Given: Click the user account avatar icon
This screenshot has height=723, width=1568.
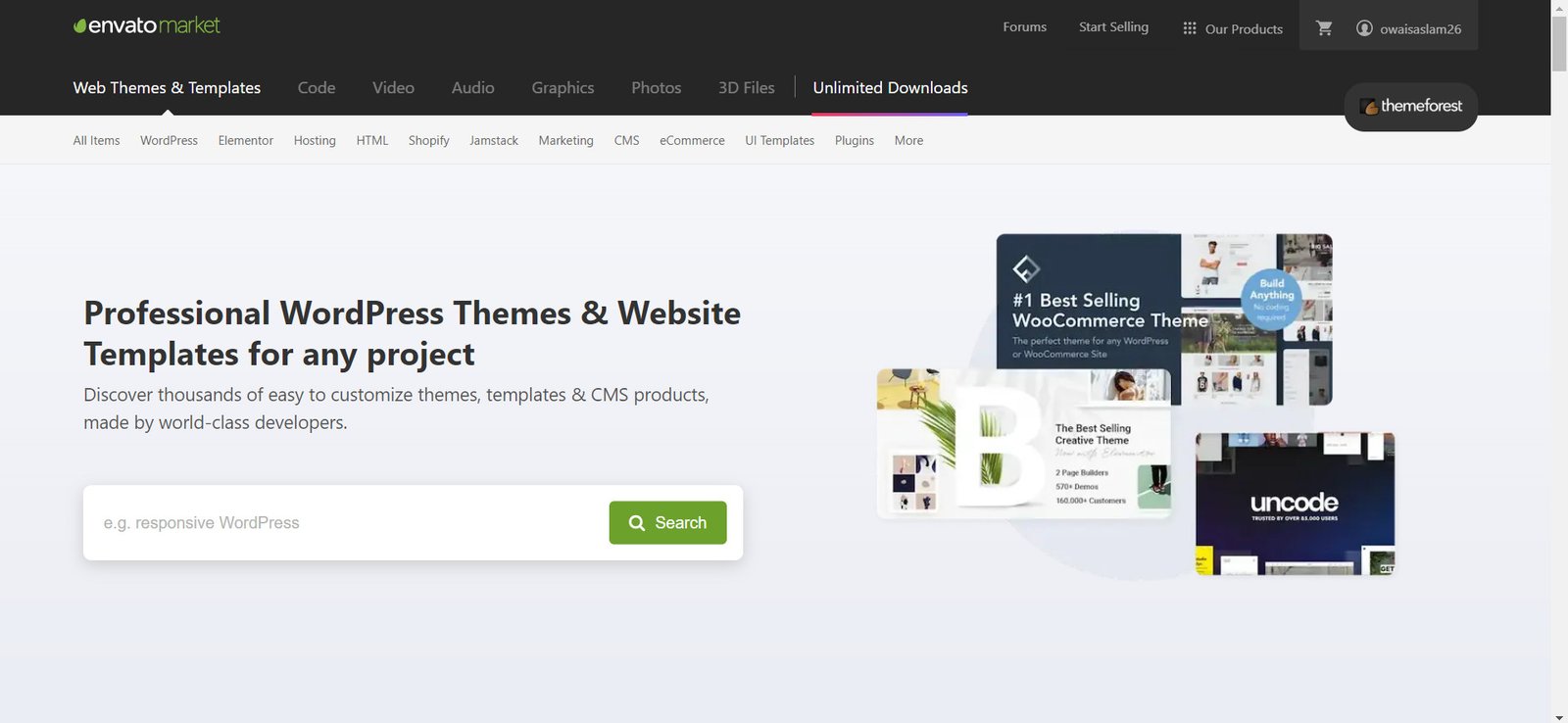Looking at the screenshot, I should pyautogui.click(x=1364, y=28).
